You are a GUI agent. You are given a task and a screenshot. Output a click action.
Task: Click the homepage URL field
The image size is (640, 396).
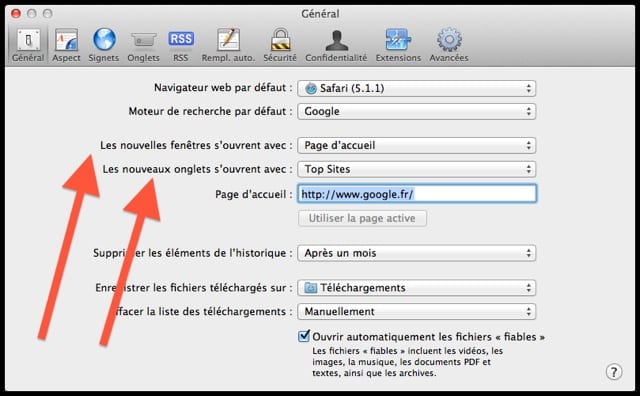417,194
